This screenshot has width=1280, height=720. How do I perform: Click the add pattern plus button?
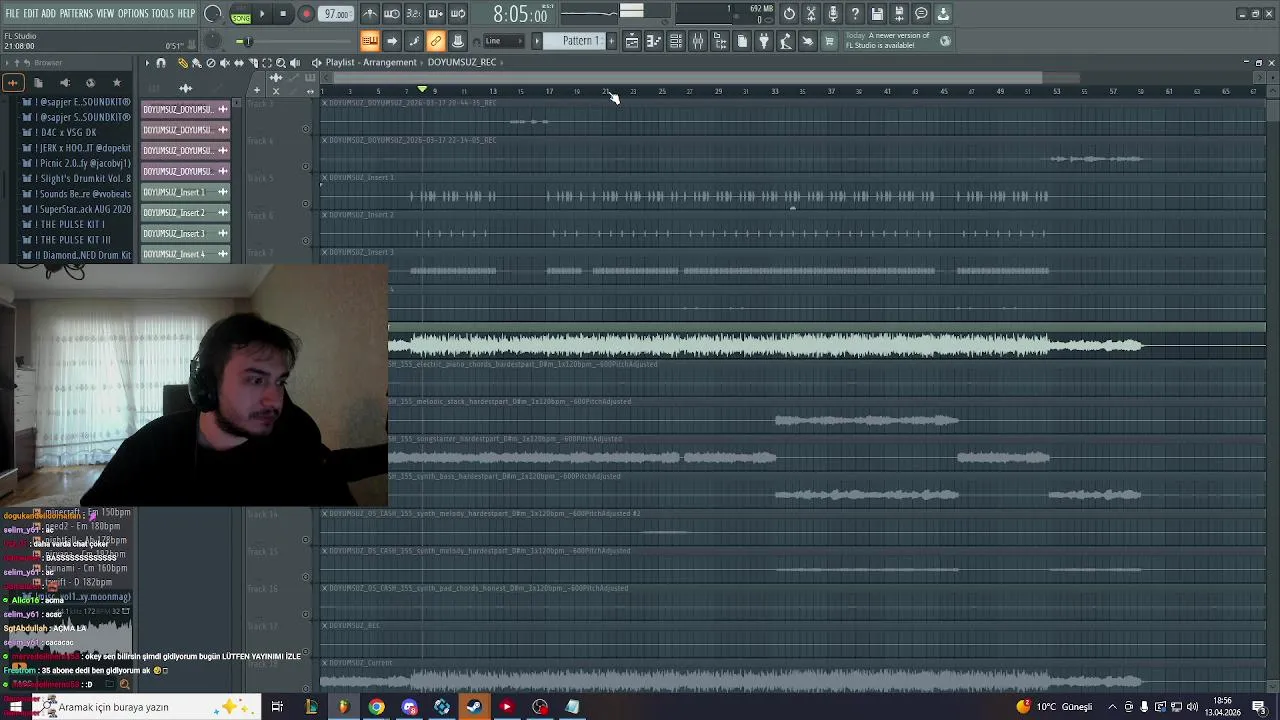(612, 41)
